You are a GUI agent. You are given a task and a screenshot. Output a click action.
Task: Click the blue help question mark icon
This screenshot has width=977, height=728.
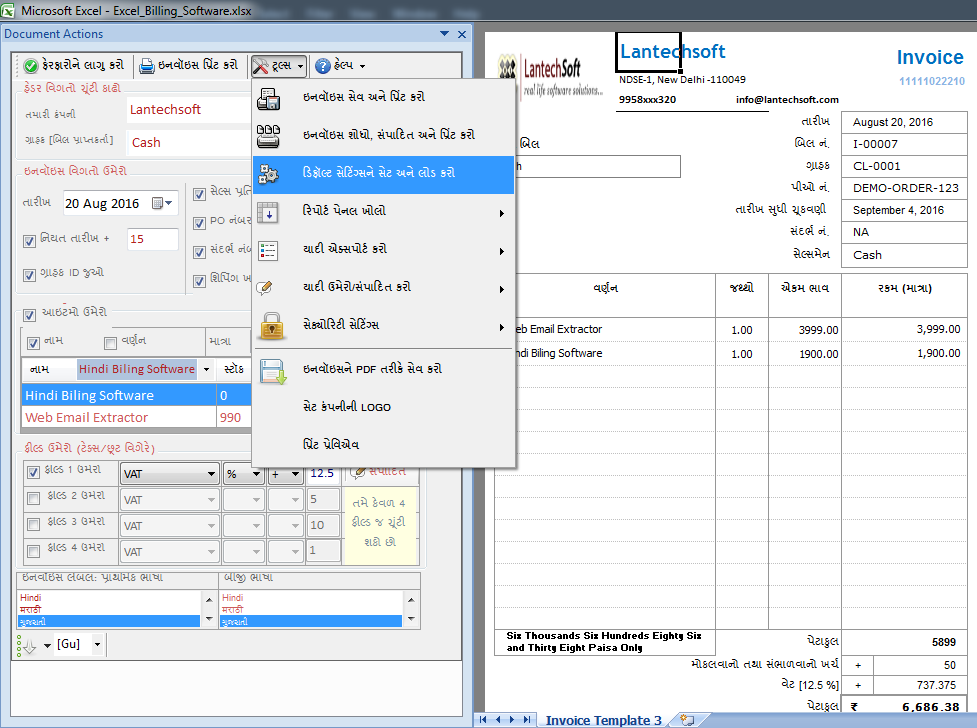(x=323, y=65)
